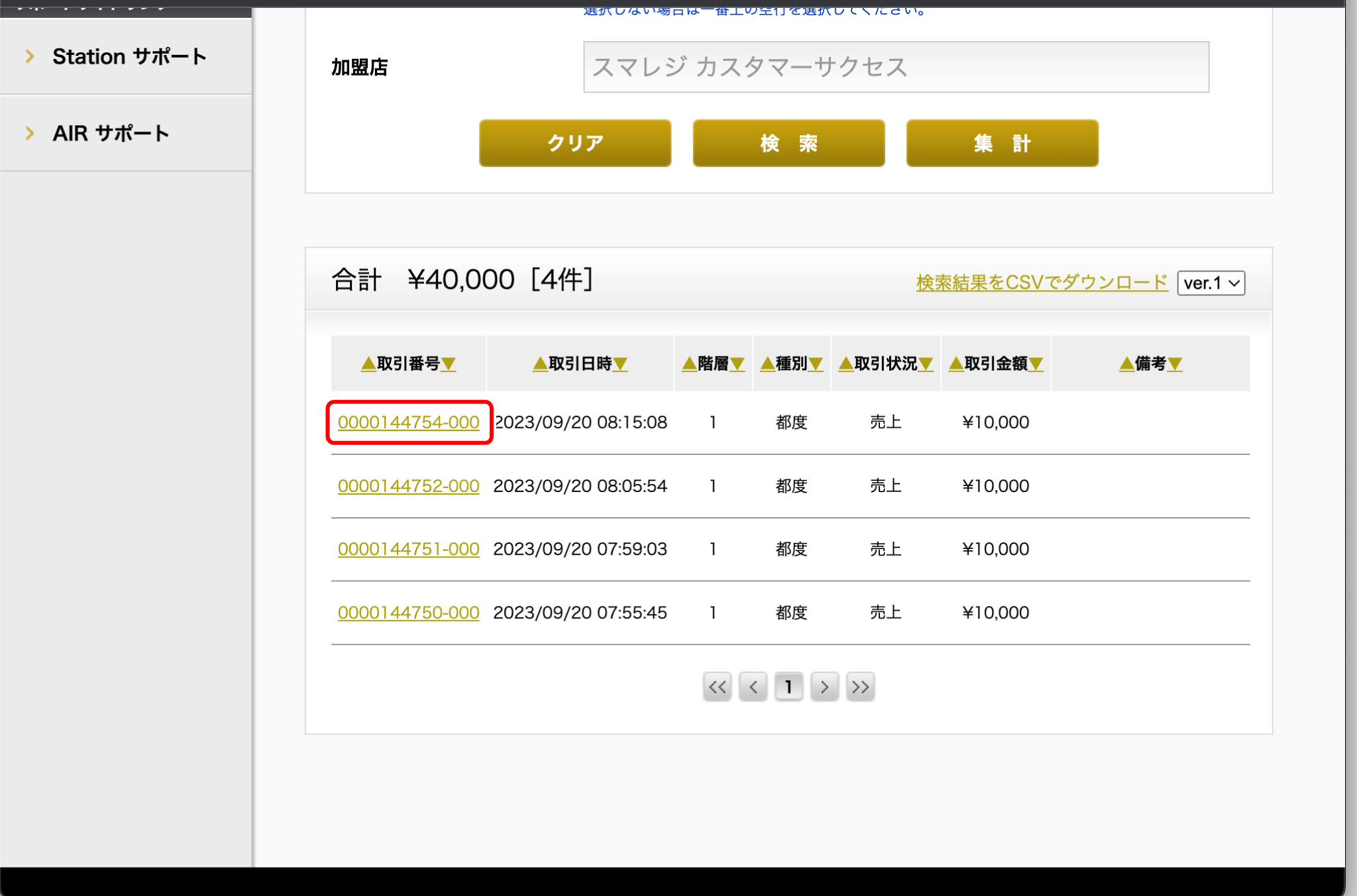Expand the AIR サポート sidebar menu
The image size is (1357, 896).
point(126,133)
